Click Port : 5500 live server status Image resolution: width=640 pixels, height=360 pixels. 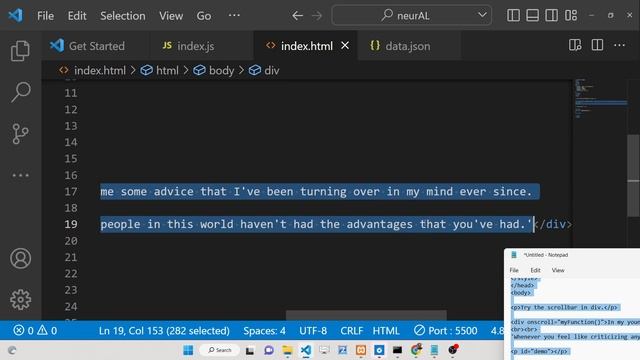point(446,330)
